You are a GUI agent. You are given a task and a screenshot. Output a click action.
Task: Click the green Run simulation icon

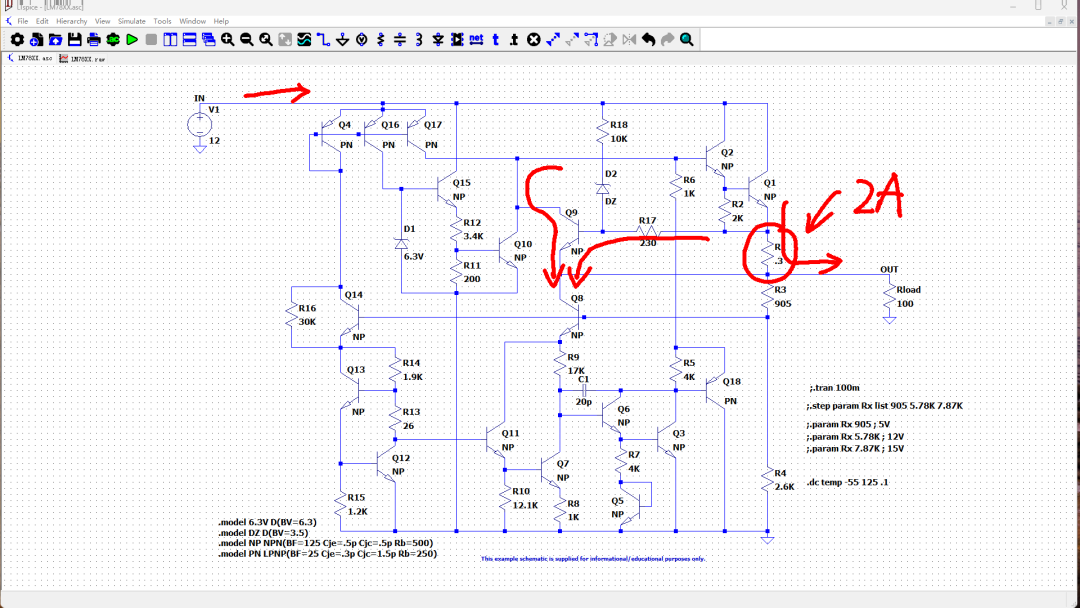132,40
